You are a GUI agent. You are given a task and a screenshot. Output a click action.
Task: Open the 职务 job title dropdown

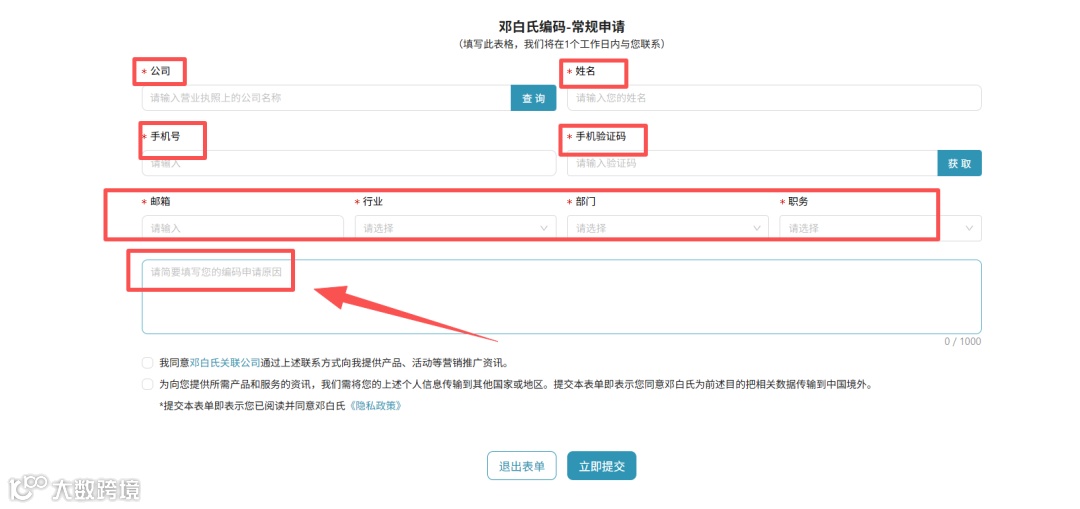coord(881,228)
